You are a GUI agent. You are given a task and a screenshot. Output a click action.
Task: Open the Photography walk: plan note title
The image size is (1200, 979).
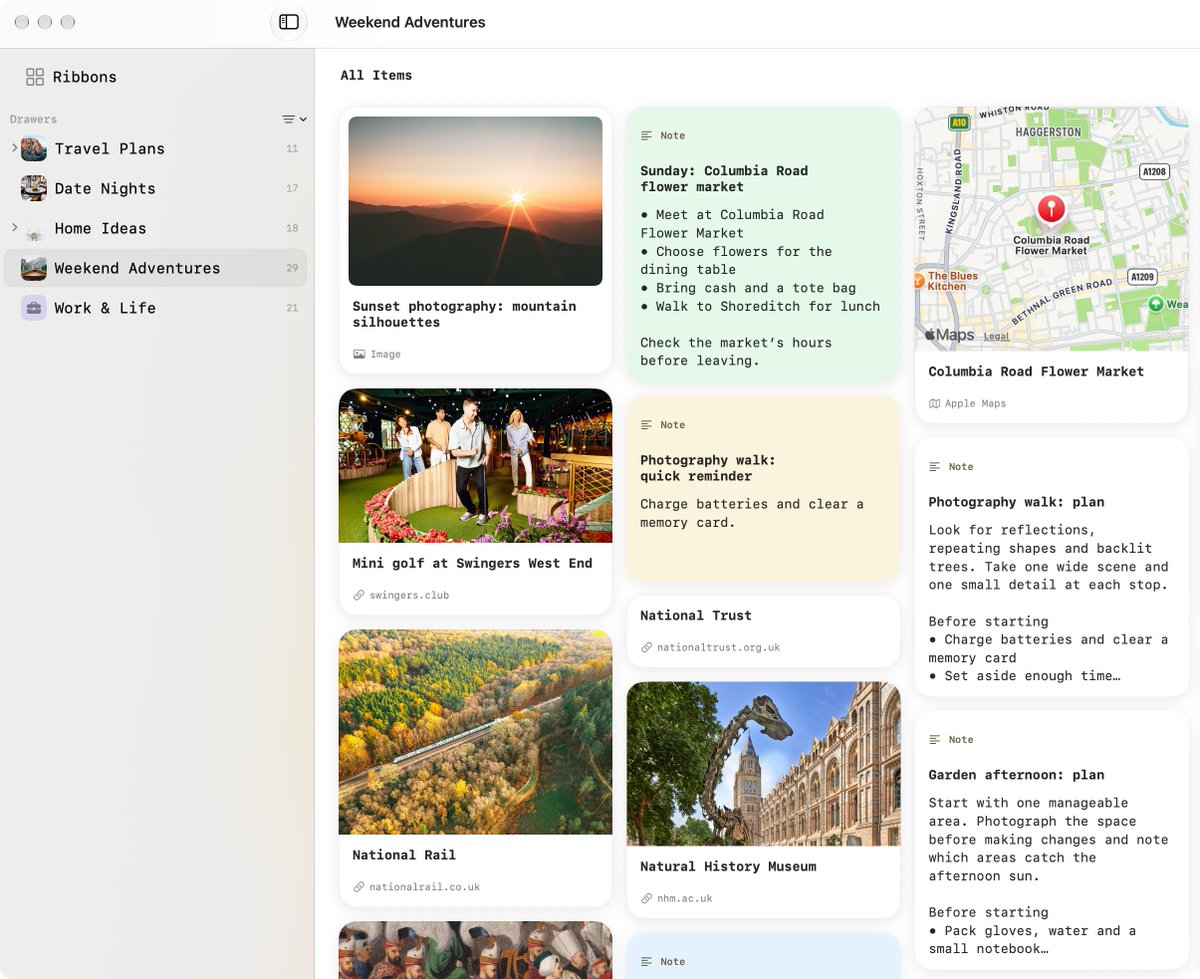pos(1016,502)
